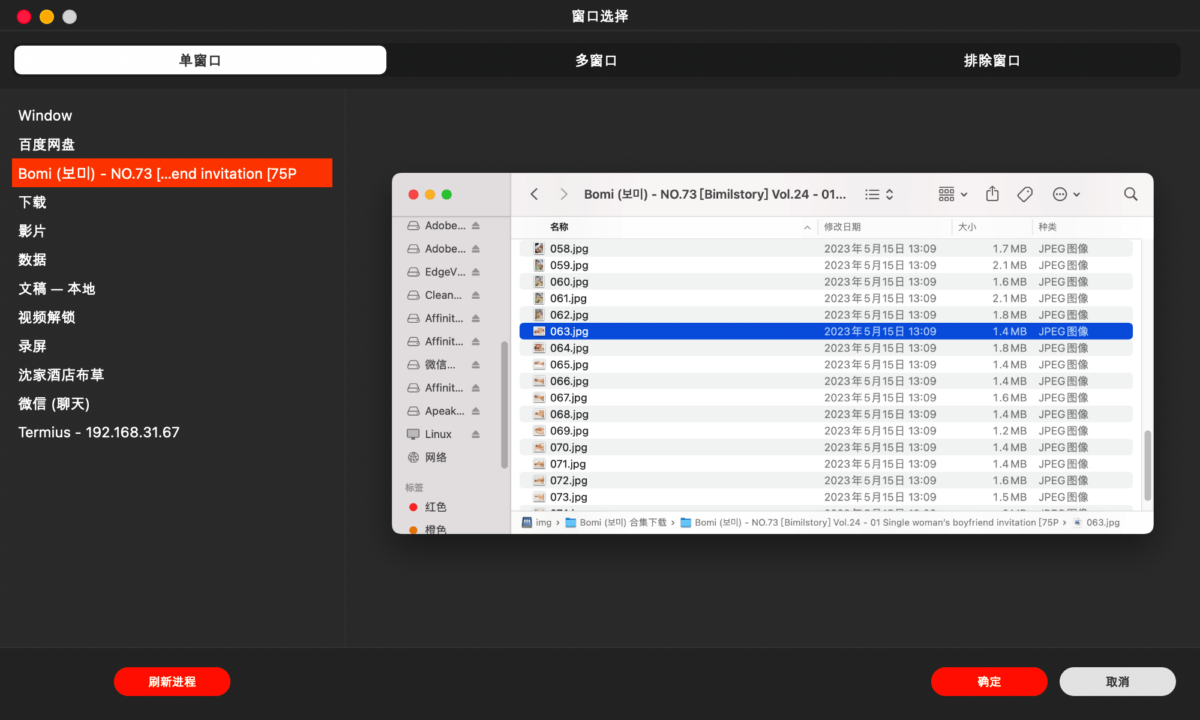Select the 070.jpg file row
The image size is (1200, 720).
826,447
